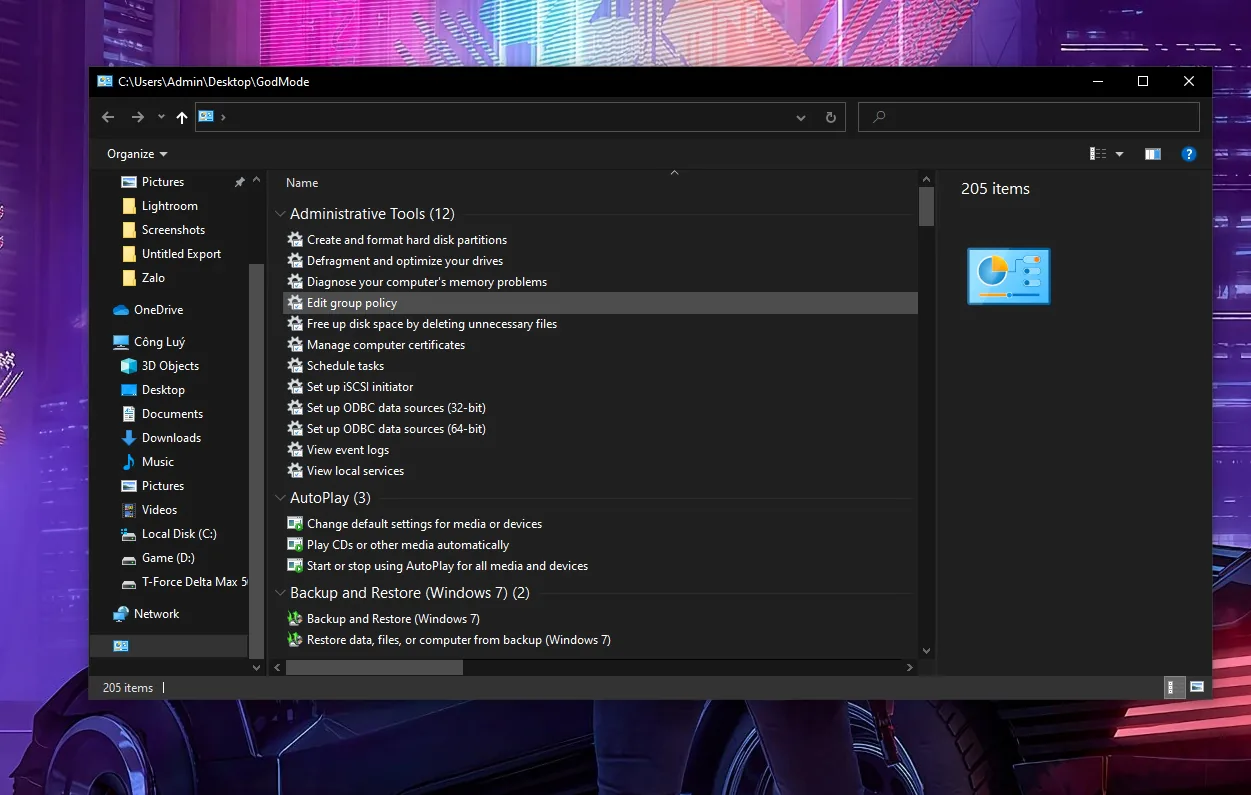Toggle the preview pane button
Viewport: 1251px width, 795px height.
coord(1153,154)
